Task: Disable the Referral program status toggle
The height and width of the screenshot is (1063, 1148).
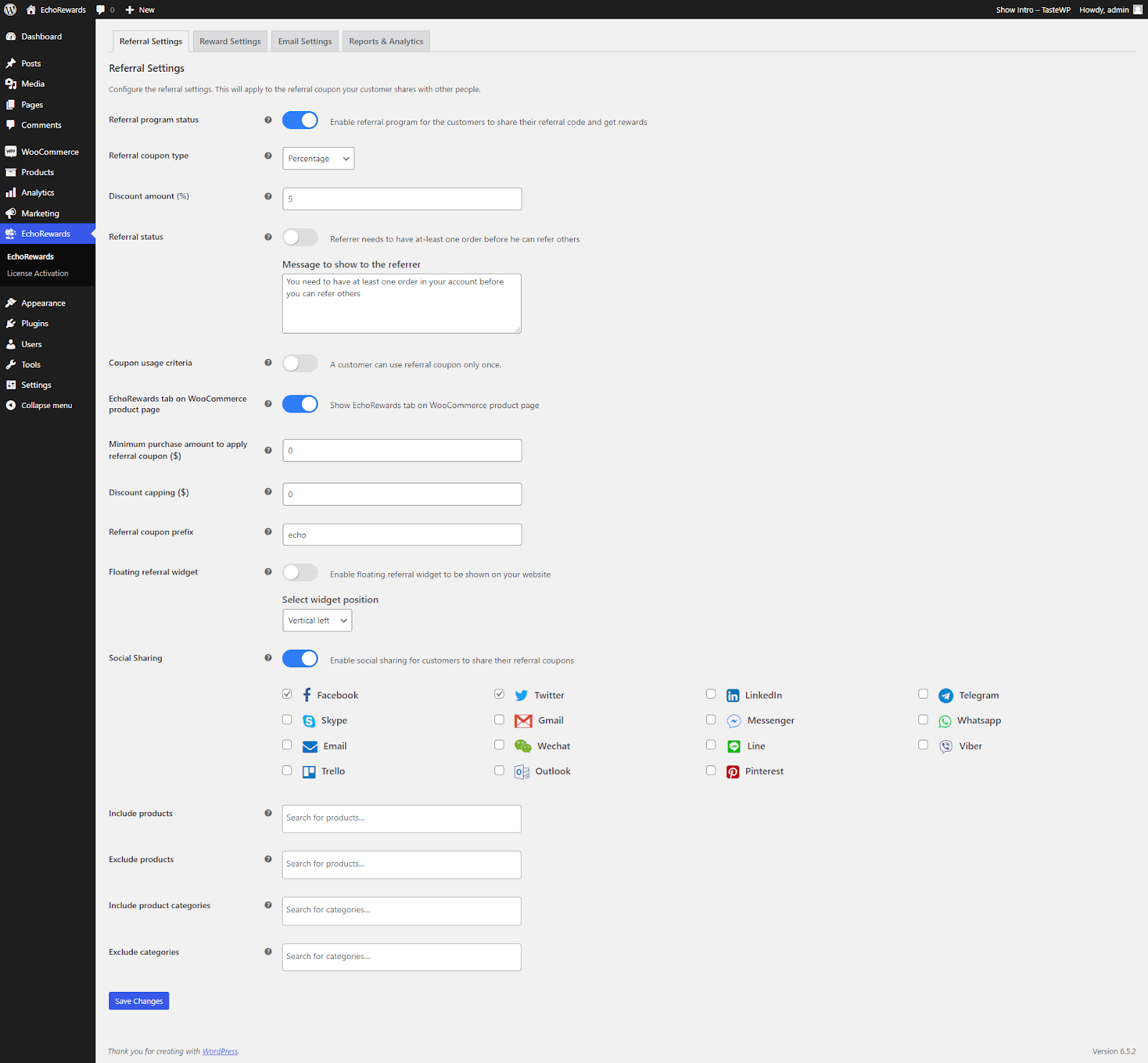Action: click(x=300, y=121)
